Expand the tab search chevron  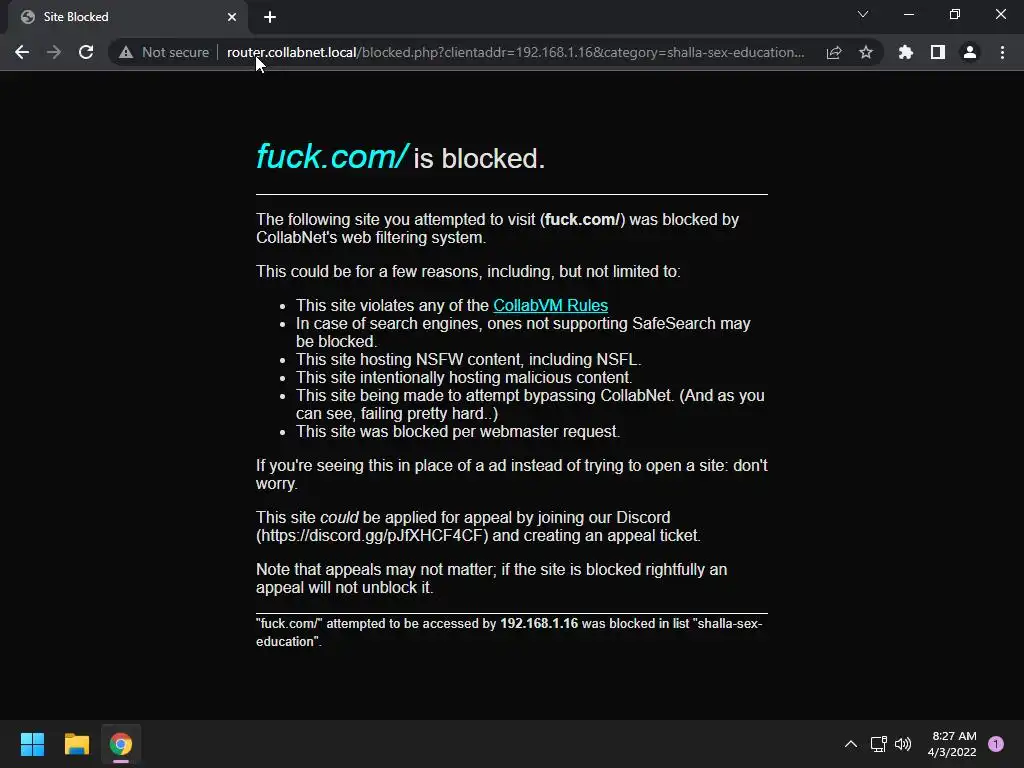pos(863,14)
